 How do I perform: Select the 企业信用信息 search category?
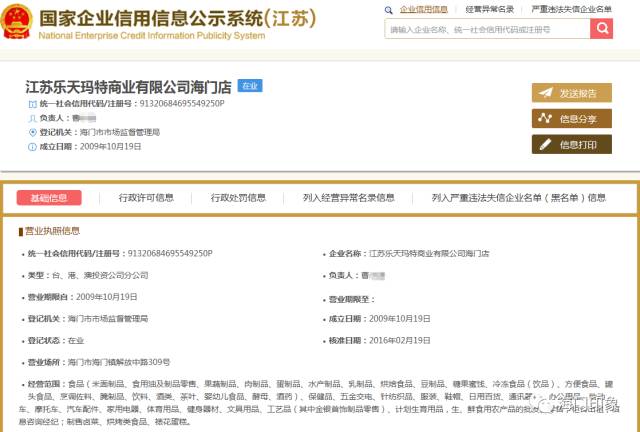(x=424, y=9)
